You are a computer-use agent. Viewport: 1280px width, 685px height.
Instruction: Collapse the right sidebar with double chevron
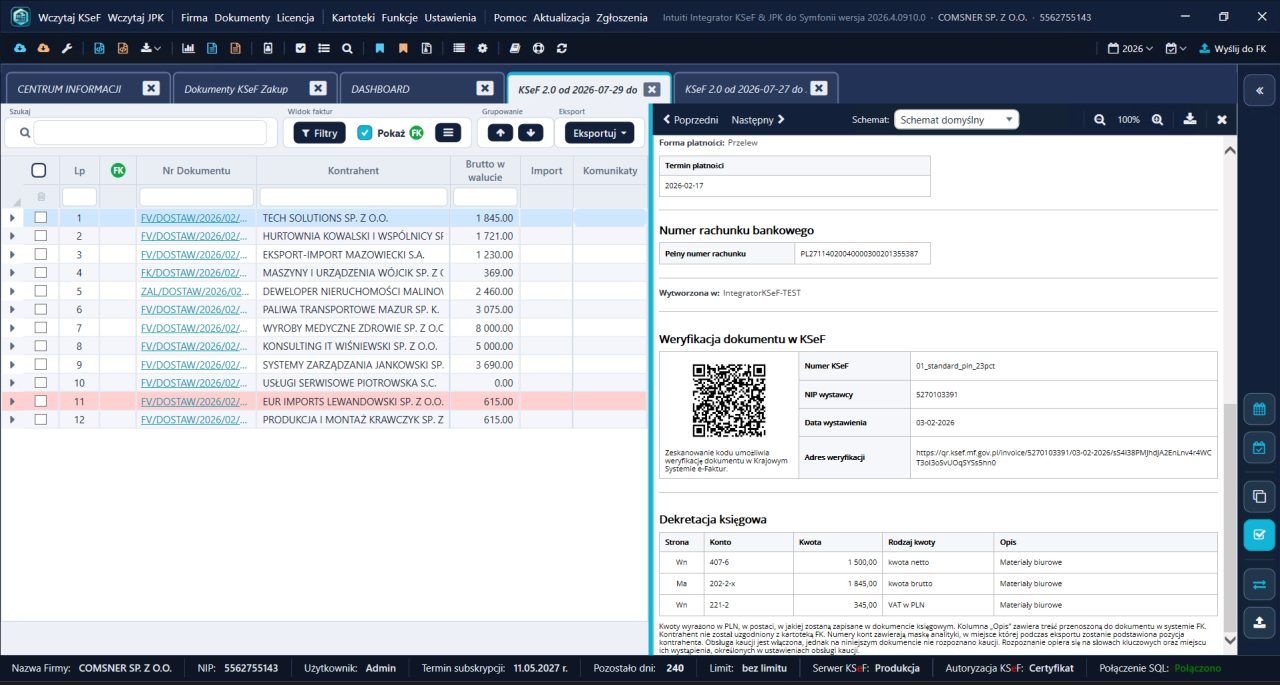click(1259, 90)
